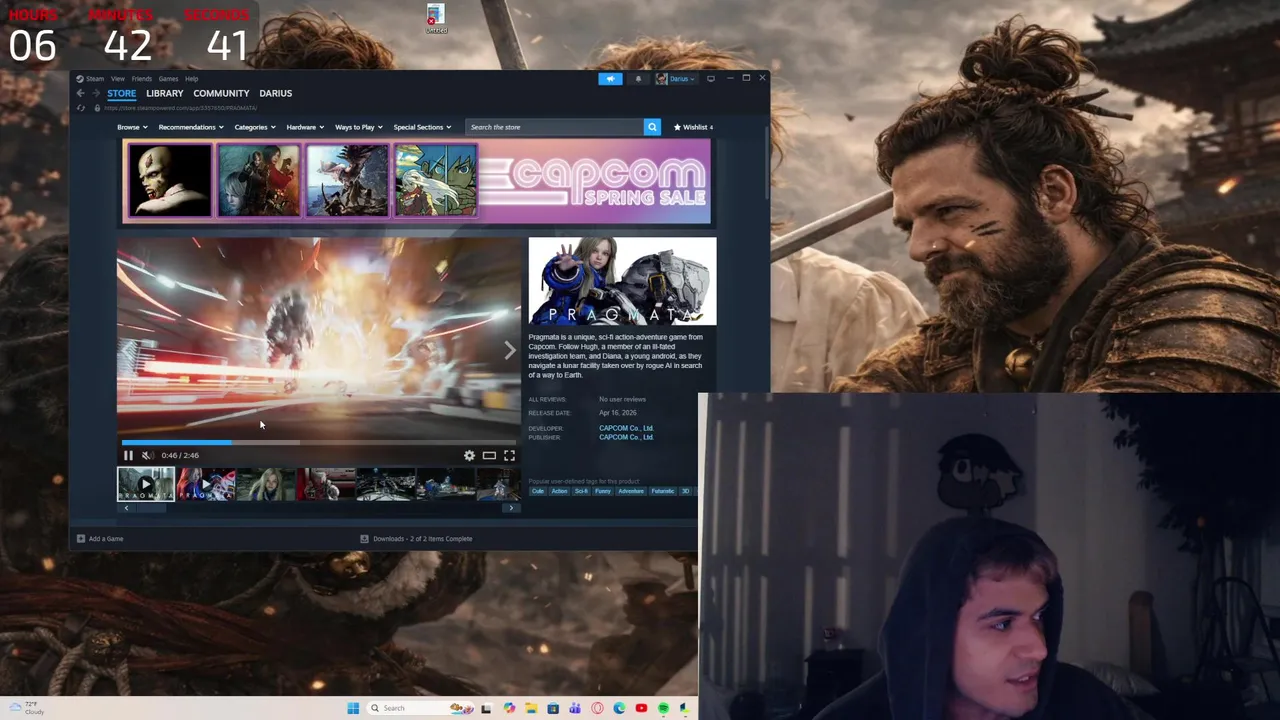
Task: Open the Wishlist star link
Action: tap(693, 127)
